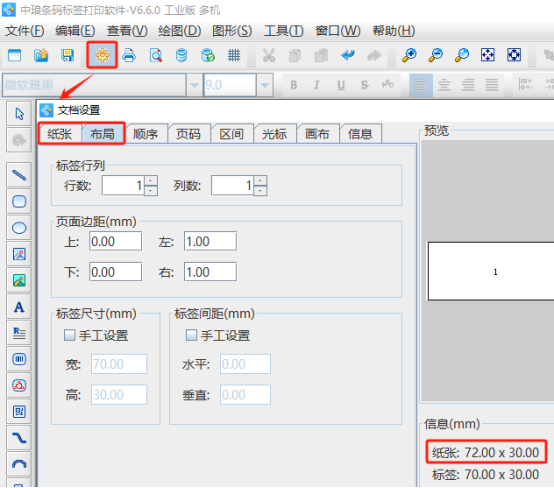Viewport: 554px width, 488px height.
Task: Click the zoom in magnifier icon
Action: 409,55
